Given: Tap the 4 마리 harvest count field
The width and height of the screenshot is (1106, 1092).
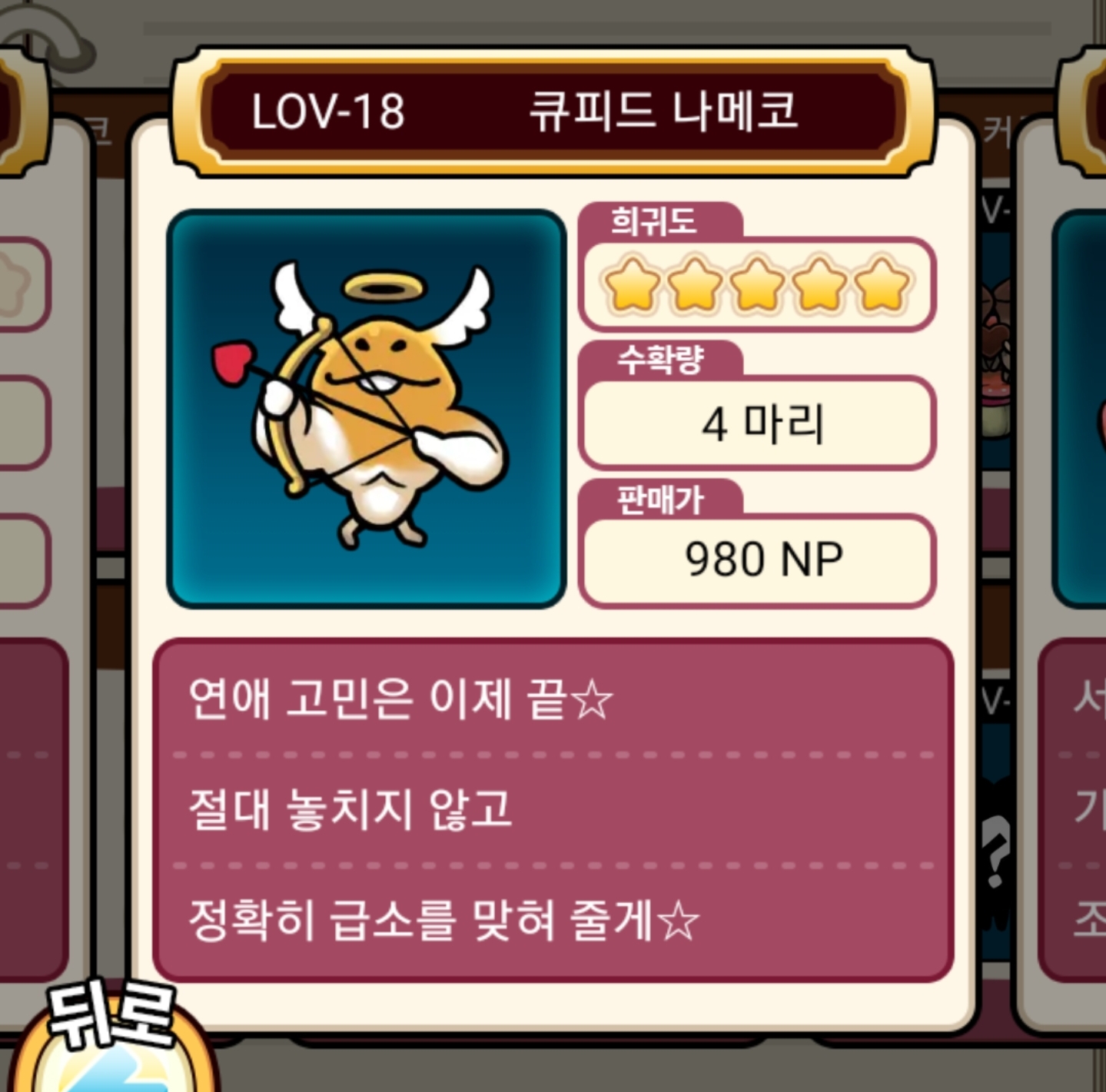Looking at the screenshot, I should [x=757, y=423].
